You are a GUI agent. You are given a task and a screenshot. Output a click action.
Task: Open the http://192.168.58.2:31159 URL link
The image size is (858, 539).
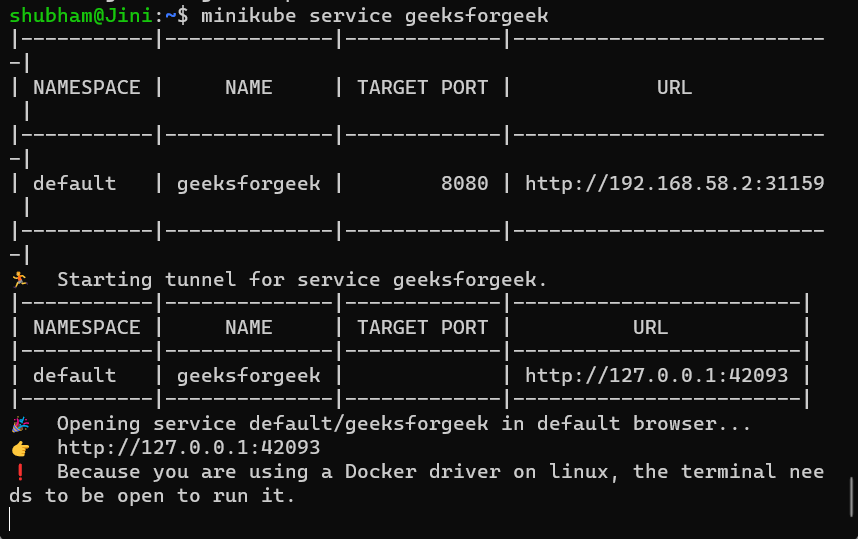click(674, 183)
